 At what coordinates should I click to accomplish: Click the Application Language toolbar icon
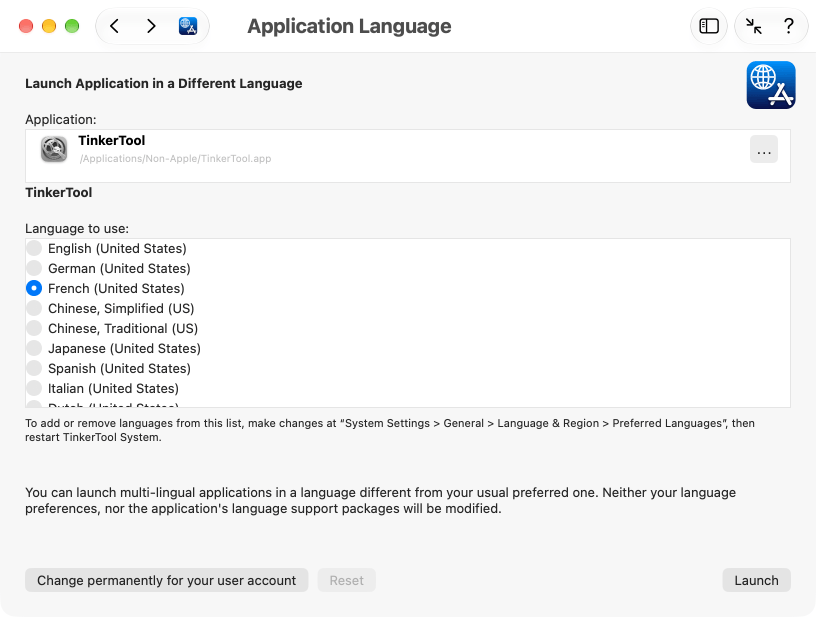coord(188,26)
